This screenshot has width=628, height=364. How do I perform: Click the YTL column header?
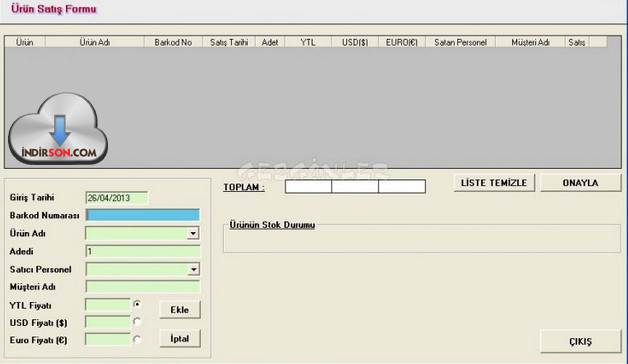(x=308, y=42)
